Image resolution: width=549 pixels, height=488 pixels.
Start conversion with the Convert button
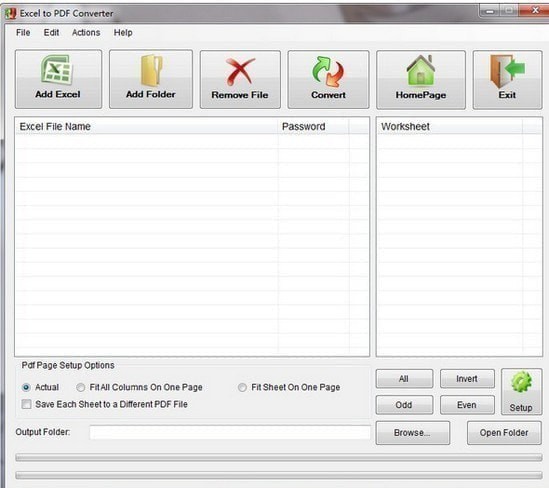328,79
